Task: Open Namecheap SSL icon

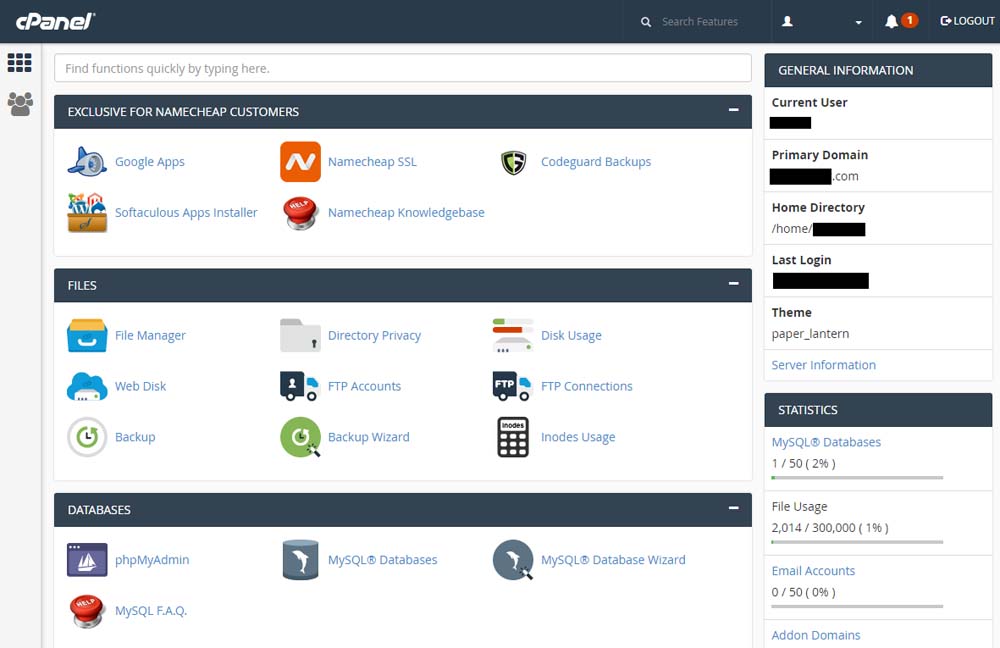Action: pos(300,161)
